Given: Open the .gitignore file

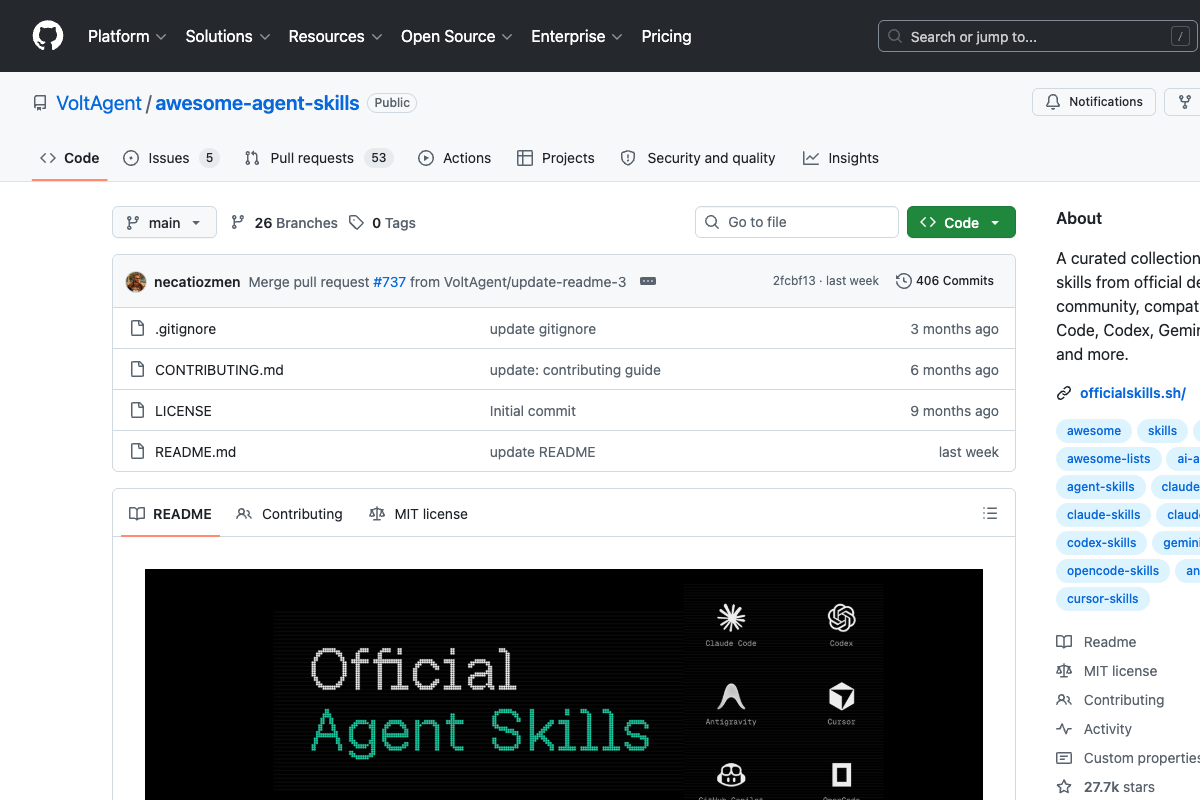Looking at the screenshot, I should pos(185,329).
